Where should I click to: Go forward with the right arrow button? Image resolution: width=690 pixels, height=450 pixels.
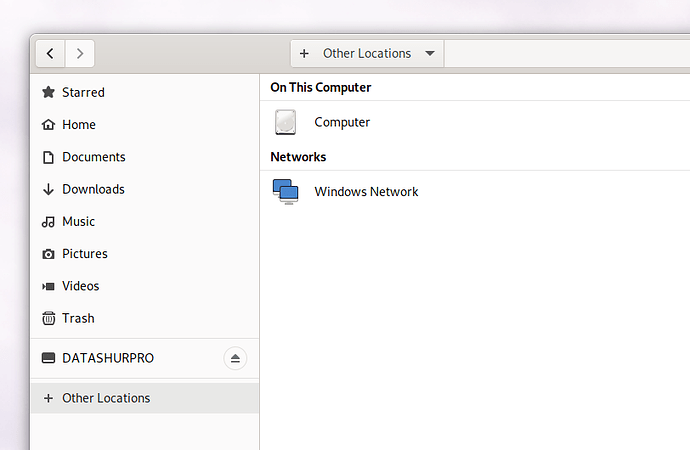click(80, 54)
